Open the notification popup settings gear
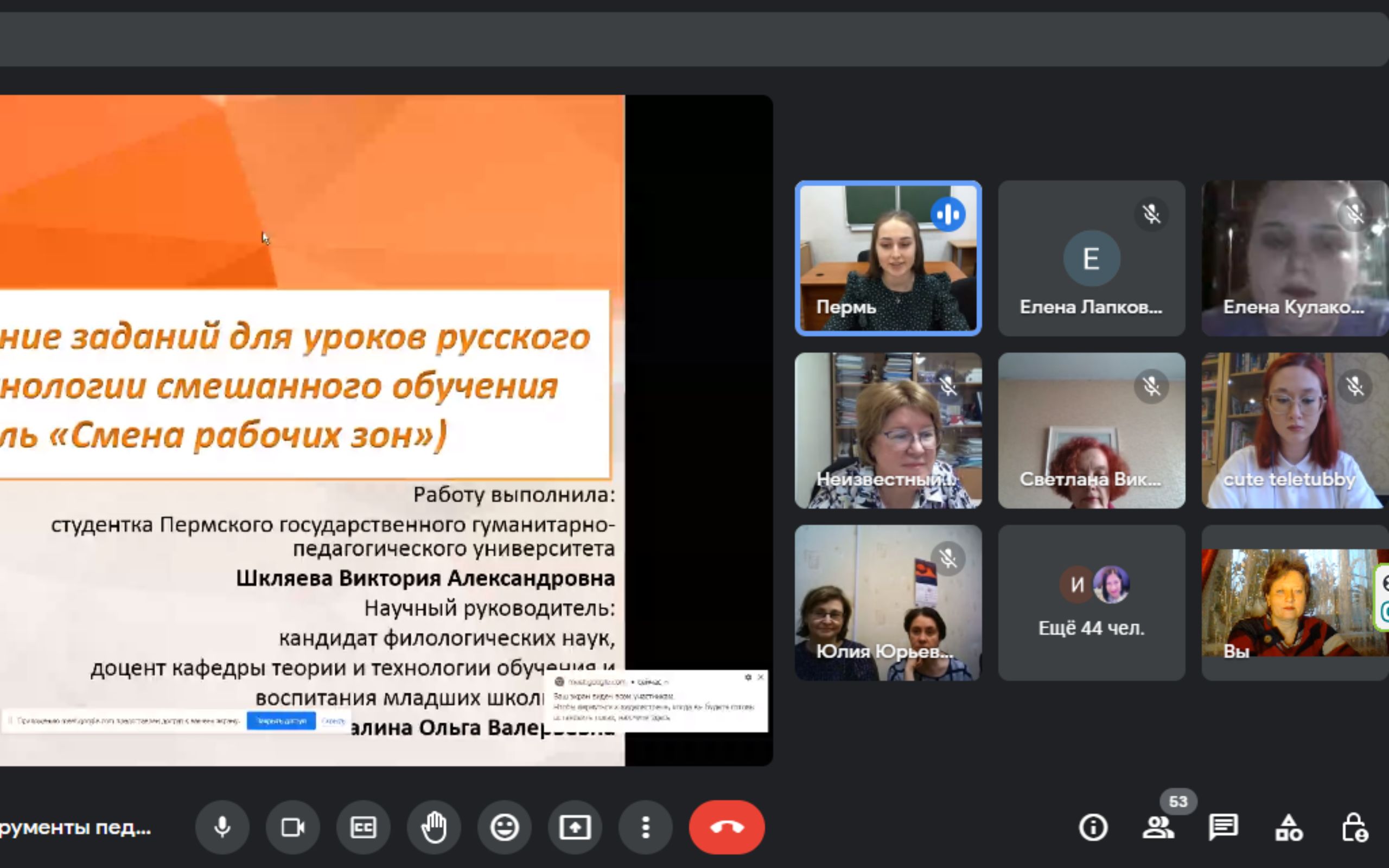 [748, 678]
